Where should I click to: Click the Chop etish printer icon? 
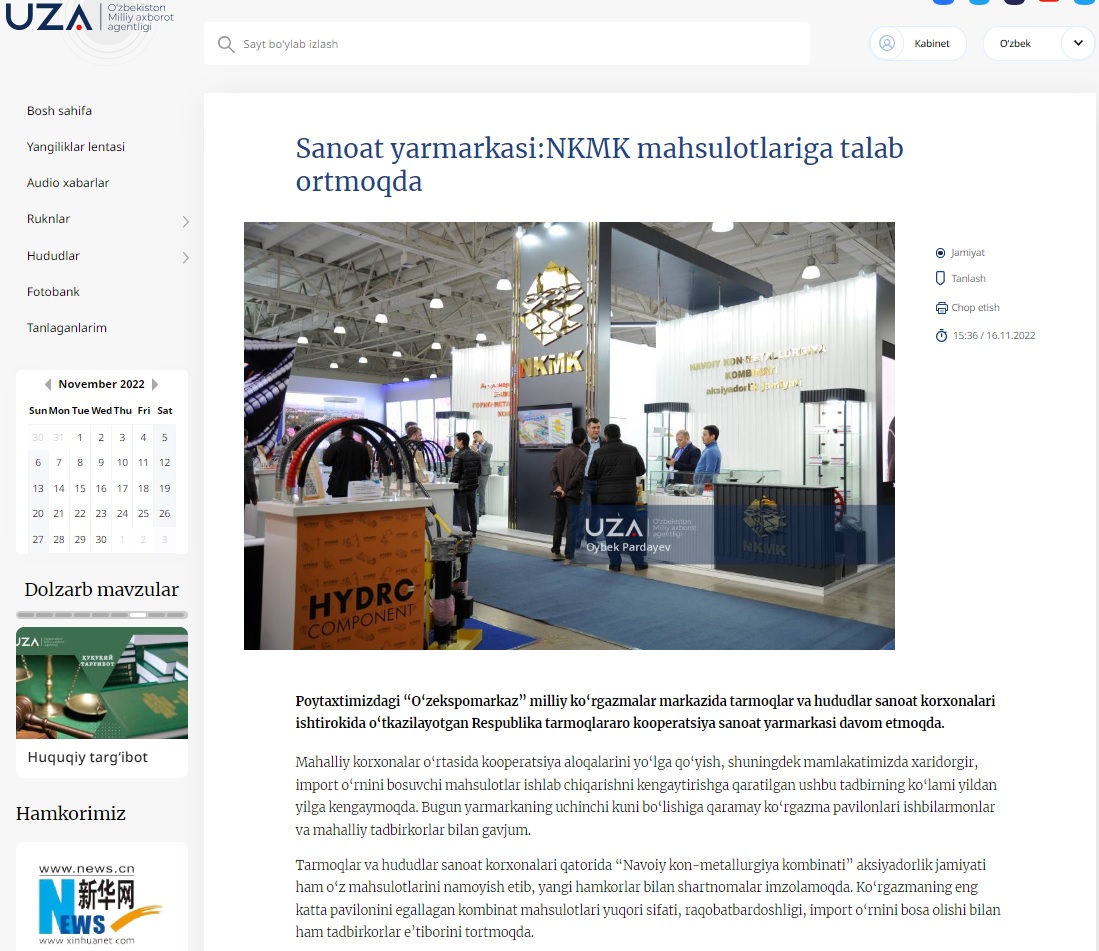click(x=941, y=308)
